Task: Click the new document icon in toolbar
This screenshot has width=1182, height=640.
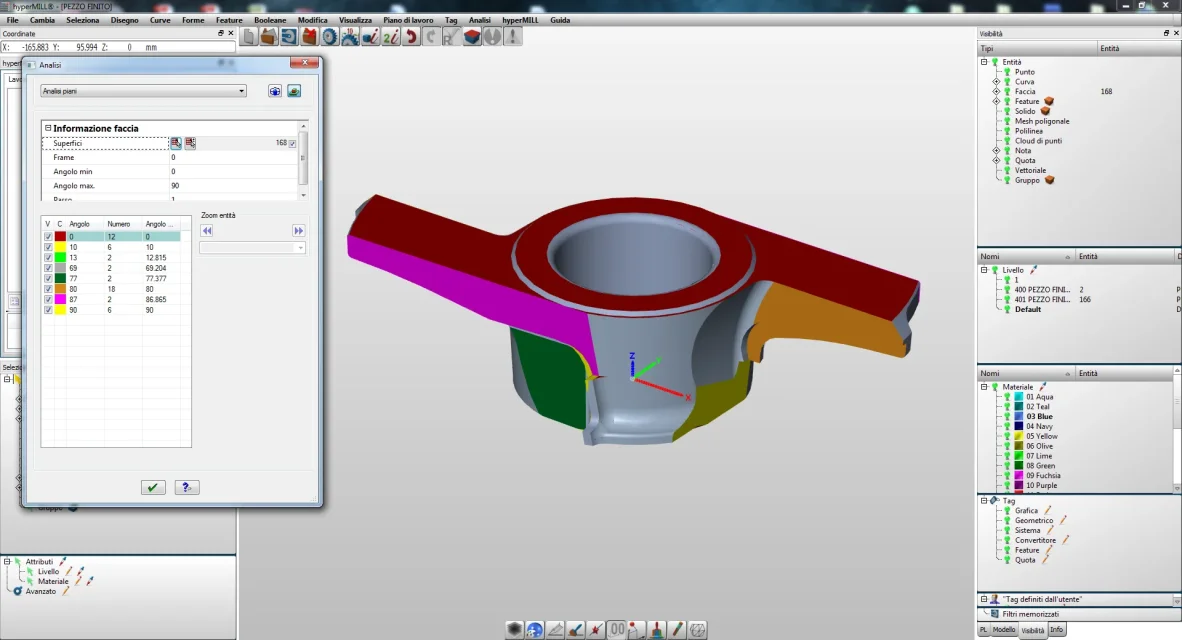Action: (248, 37)
